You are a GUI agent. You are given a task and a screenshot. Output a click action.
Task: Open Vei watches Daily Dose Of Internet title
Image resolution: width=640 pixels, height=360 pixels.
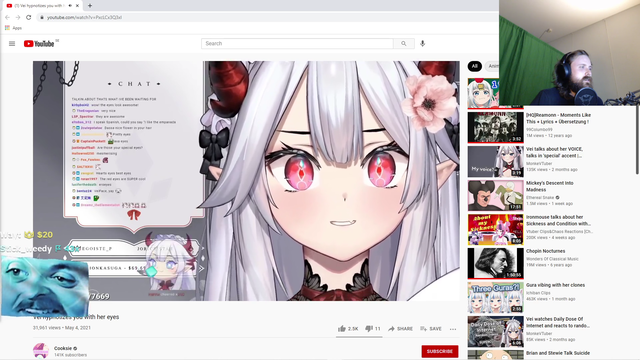click(558, 322)
